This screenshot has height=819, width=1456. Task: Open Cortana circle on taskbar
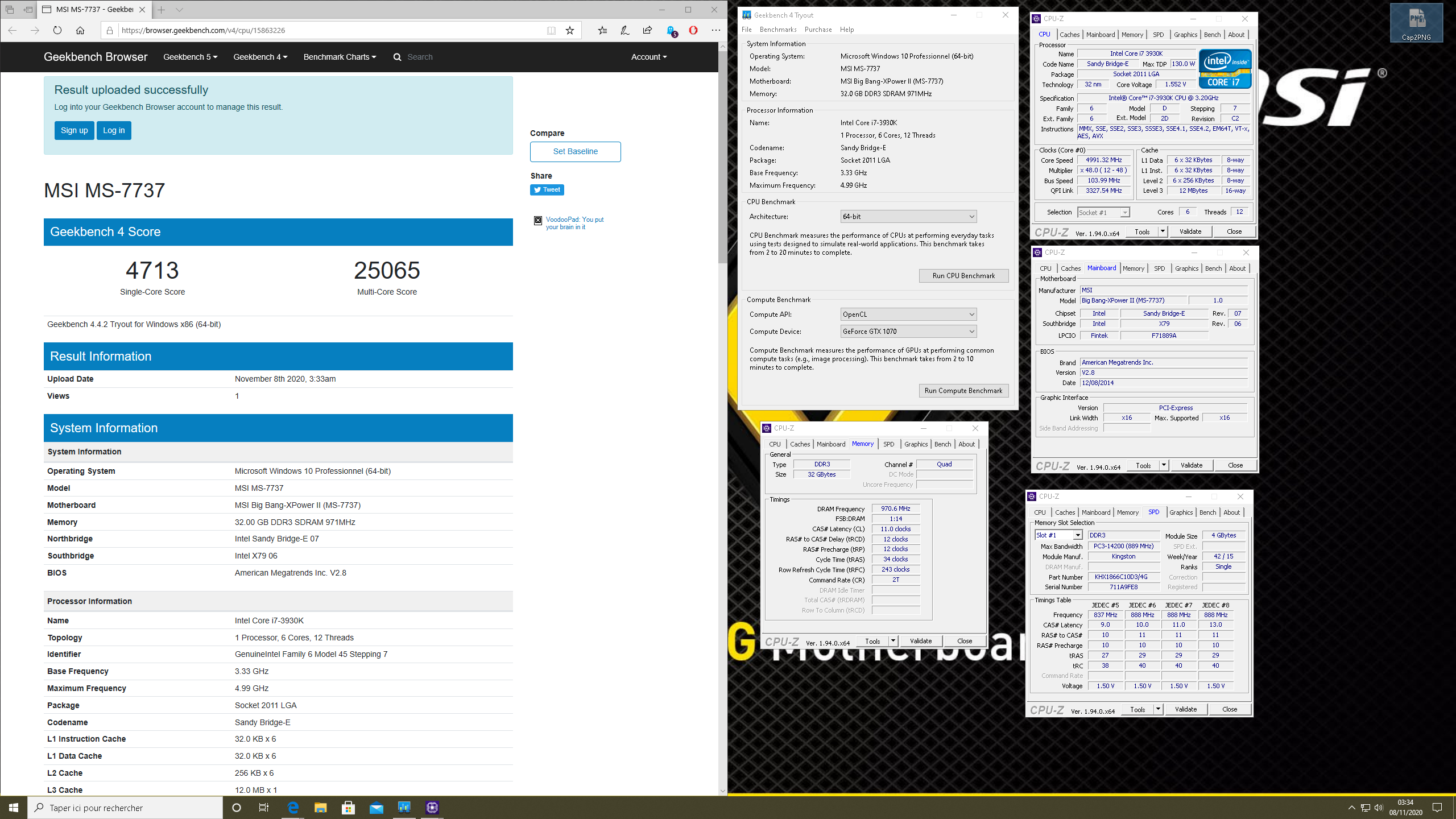click(x=237, y=808)
